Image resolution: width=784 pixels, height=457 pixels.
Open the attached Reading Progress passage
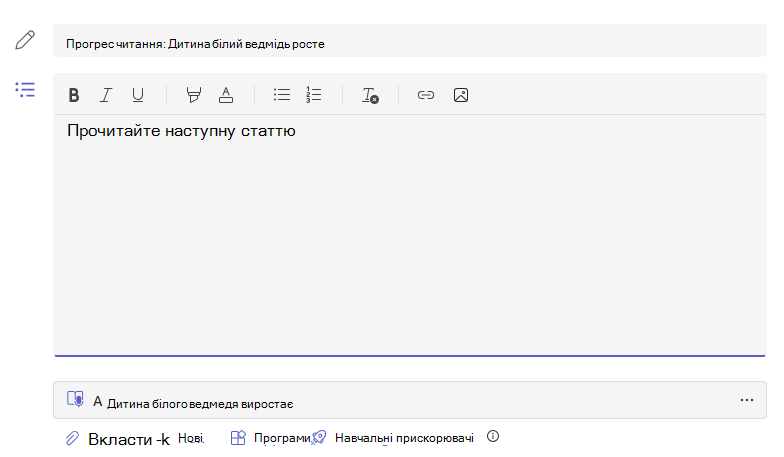pos(410,400)
